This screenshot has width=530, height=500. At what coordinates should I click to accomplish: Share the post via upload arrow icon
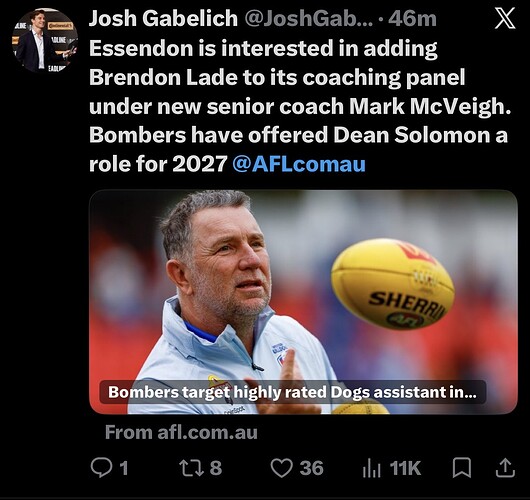(505, 468)
